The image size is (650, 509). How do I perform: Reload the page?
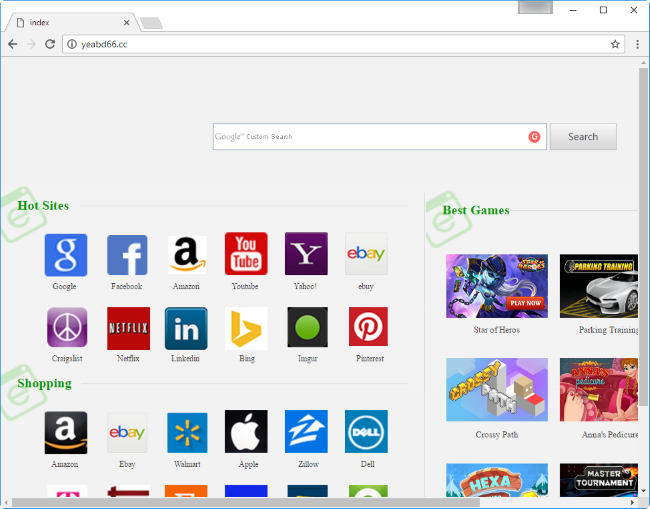tap(50, 44)
